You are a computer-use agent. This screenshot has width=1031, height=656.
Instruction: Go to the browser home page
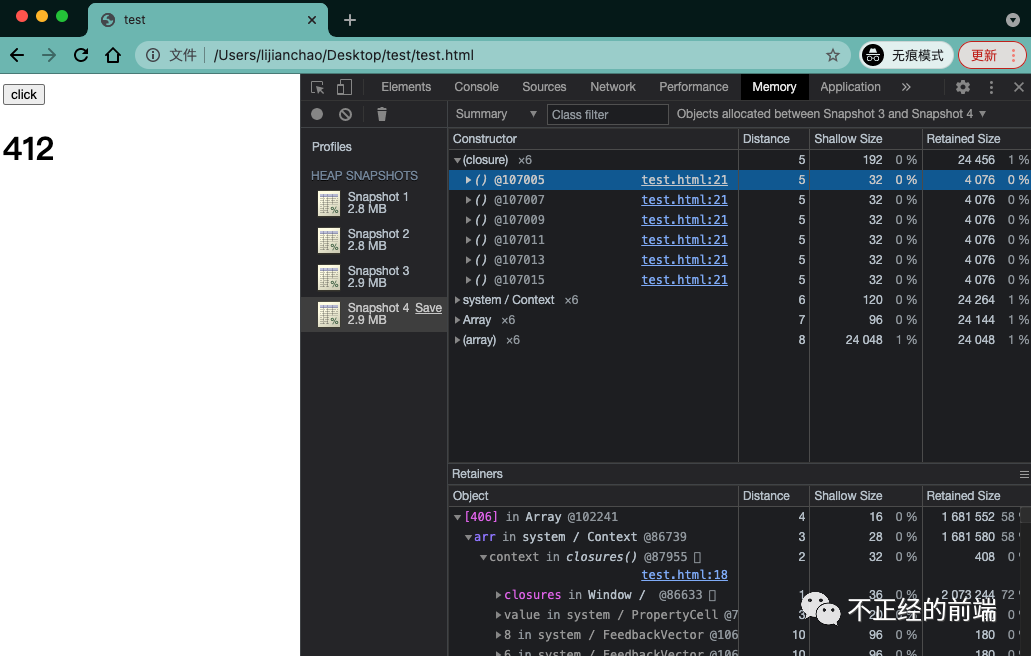click(113, 55)
